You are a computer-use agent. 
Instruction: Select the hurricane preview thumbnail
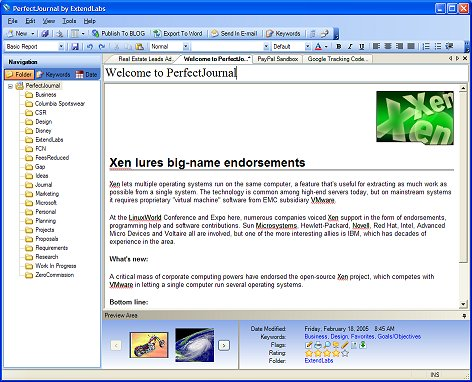(195, 345)
